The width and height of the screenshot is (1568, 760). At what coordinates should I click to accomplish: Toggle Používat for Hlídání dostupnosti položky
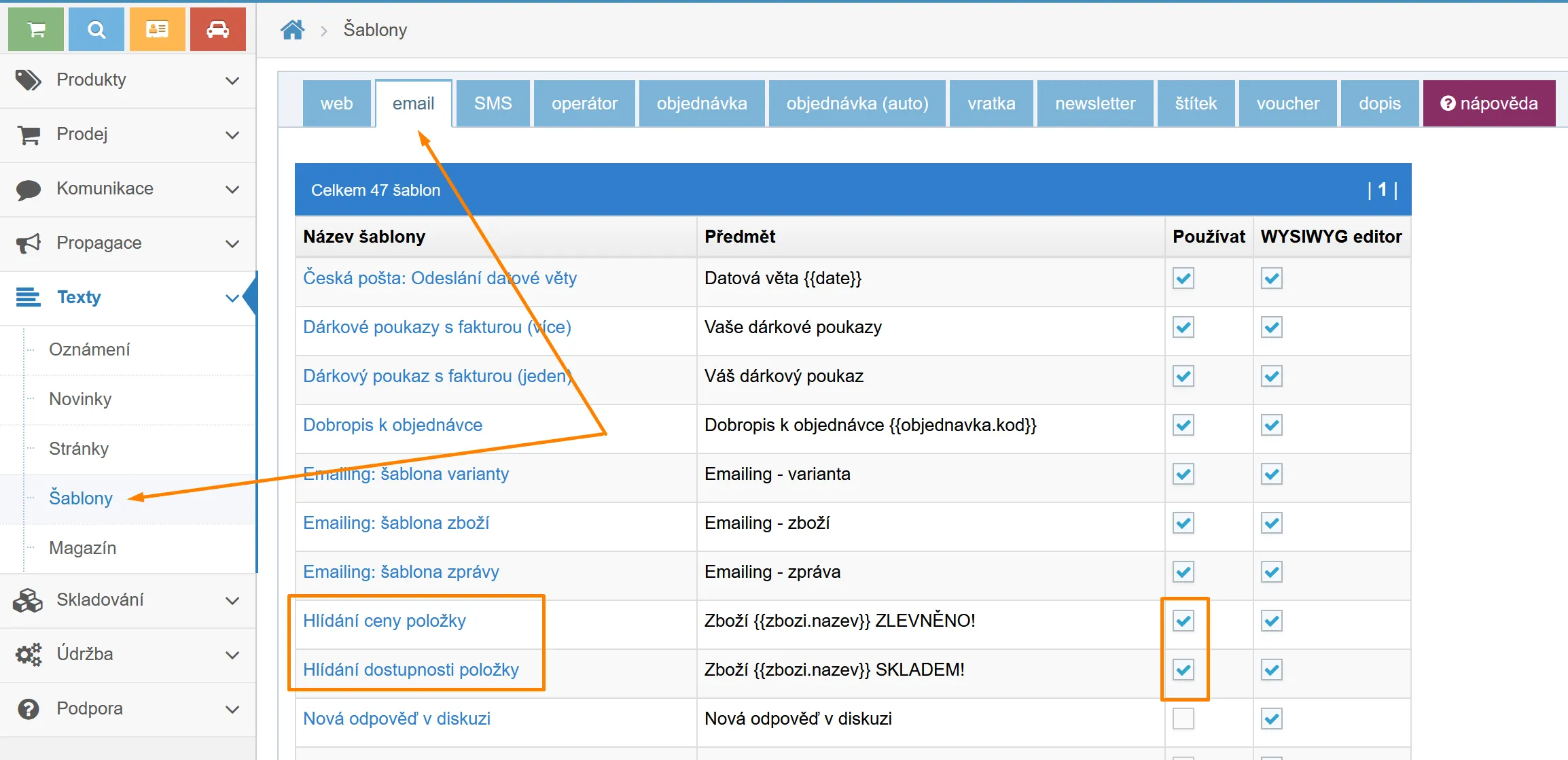point(1183,670)
